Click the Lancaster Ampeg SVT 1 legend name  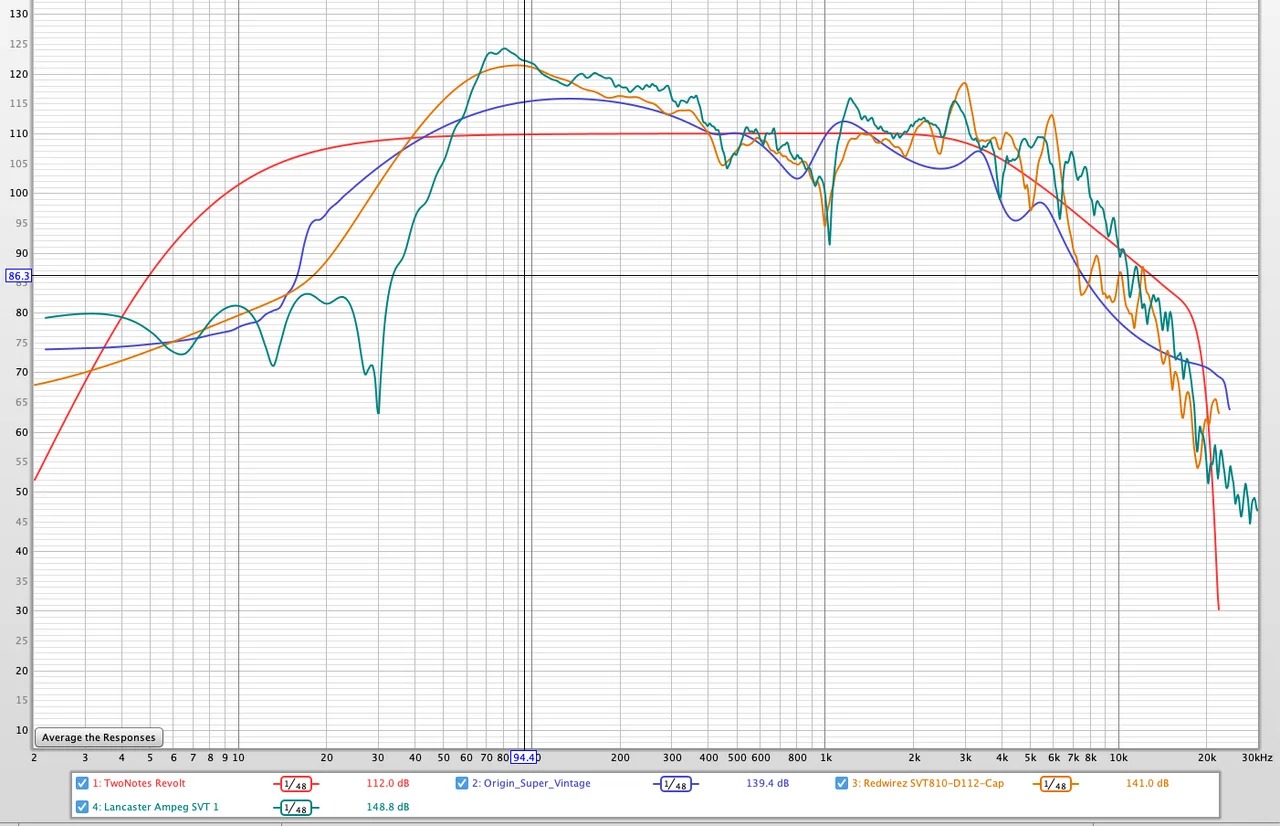point(155,807)
